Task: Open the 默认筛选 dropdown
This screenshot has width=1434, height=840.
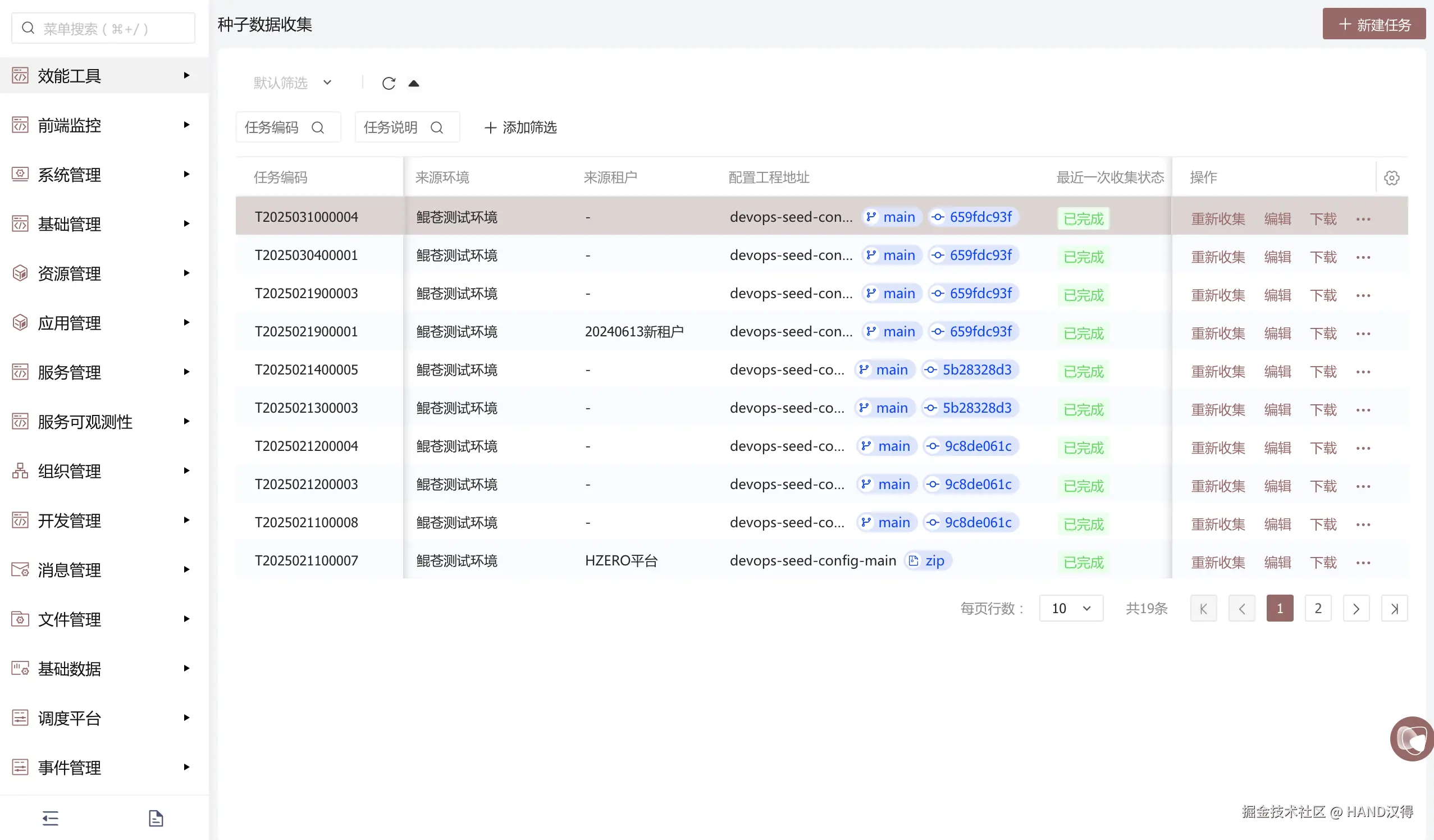Action: [x=293, y=83]
